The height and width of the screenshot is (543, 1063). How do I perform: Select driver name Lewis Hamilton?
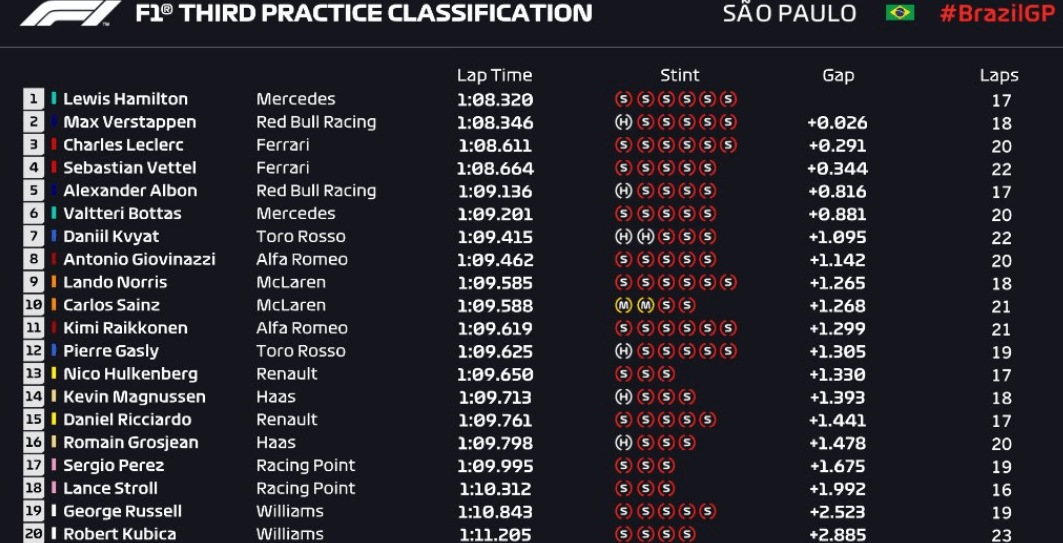click(125, 99)
